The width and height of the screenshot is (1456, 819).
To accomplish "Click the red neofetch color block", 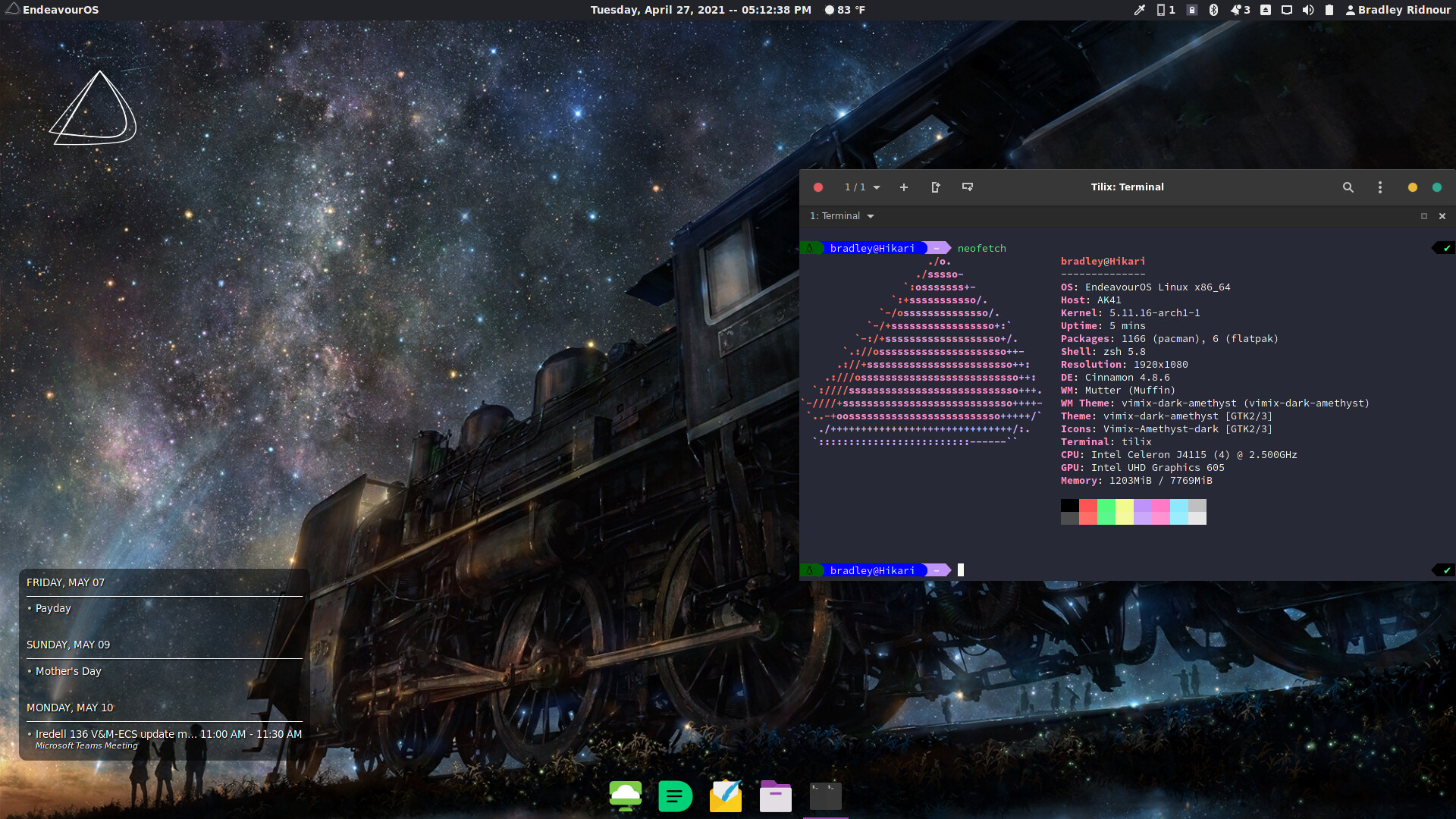I will coord(1087,512).
